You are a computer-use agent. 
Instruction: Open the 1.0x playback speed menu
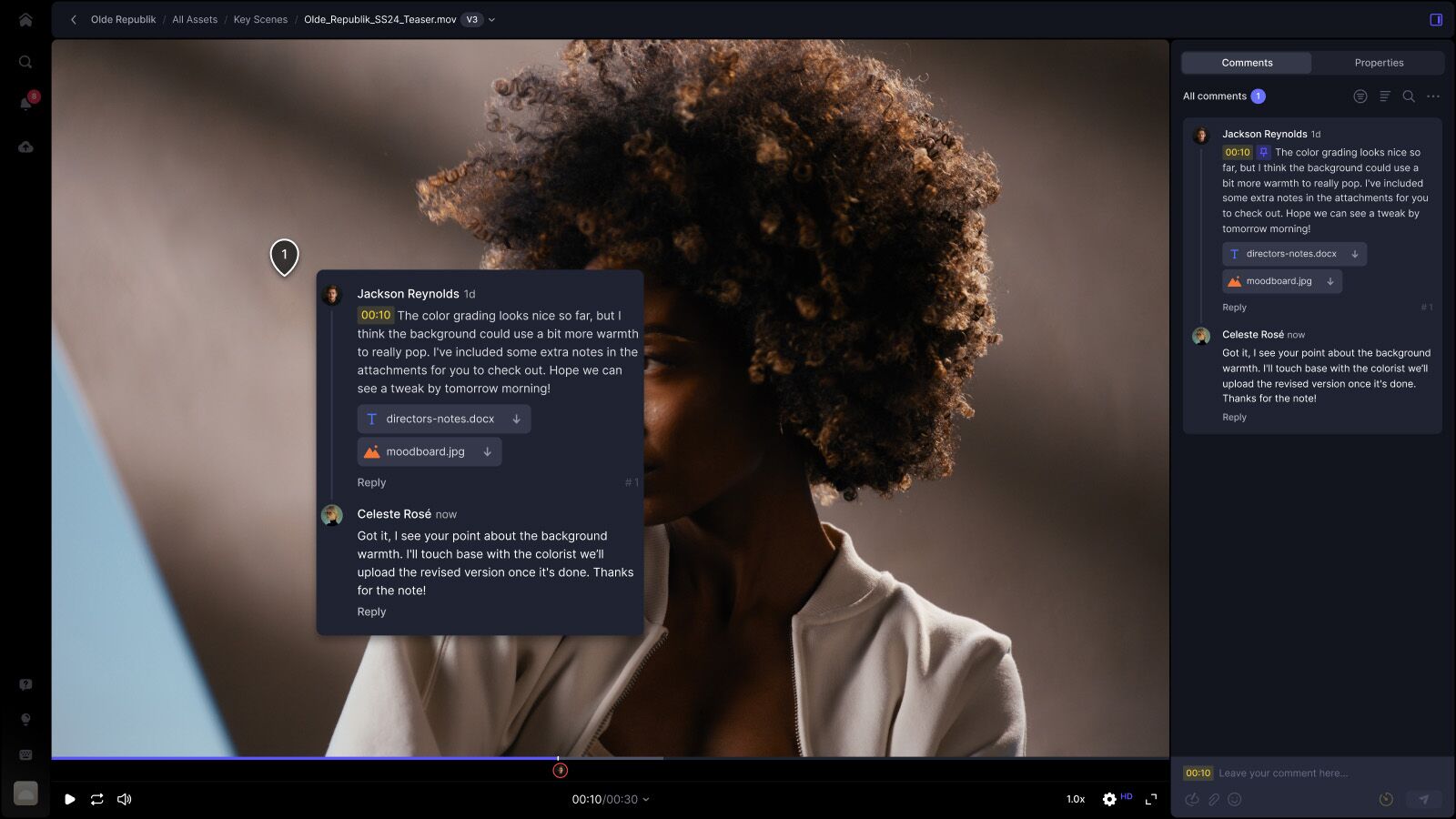tap(1076, 799)
